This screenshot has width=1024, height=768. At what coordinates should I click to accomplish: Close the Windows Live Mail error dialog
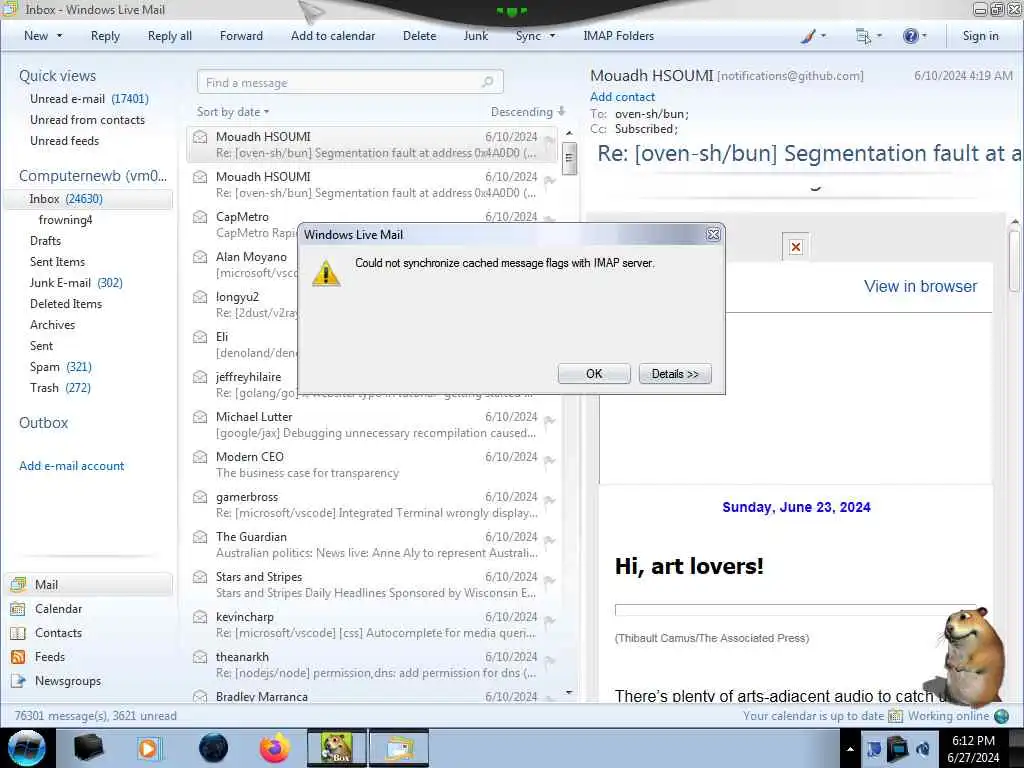tap(713, 234)
